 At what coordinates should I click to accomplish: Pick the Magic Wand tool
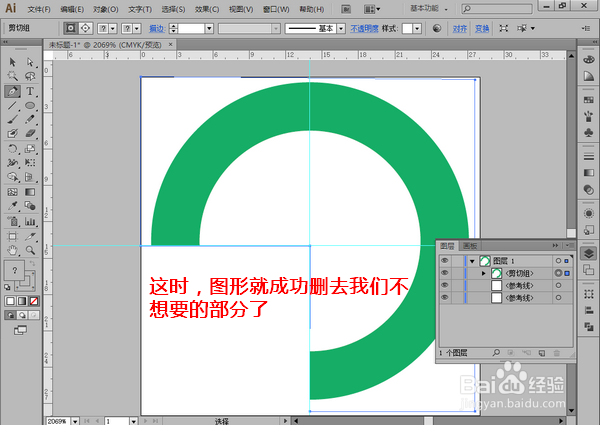(12, 76)
